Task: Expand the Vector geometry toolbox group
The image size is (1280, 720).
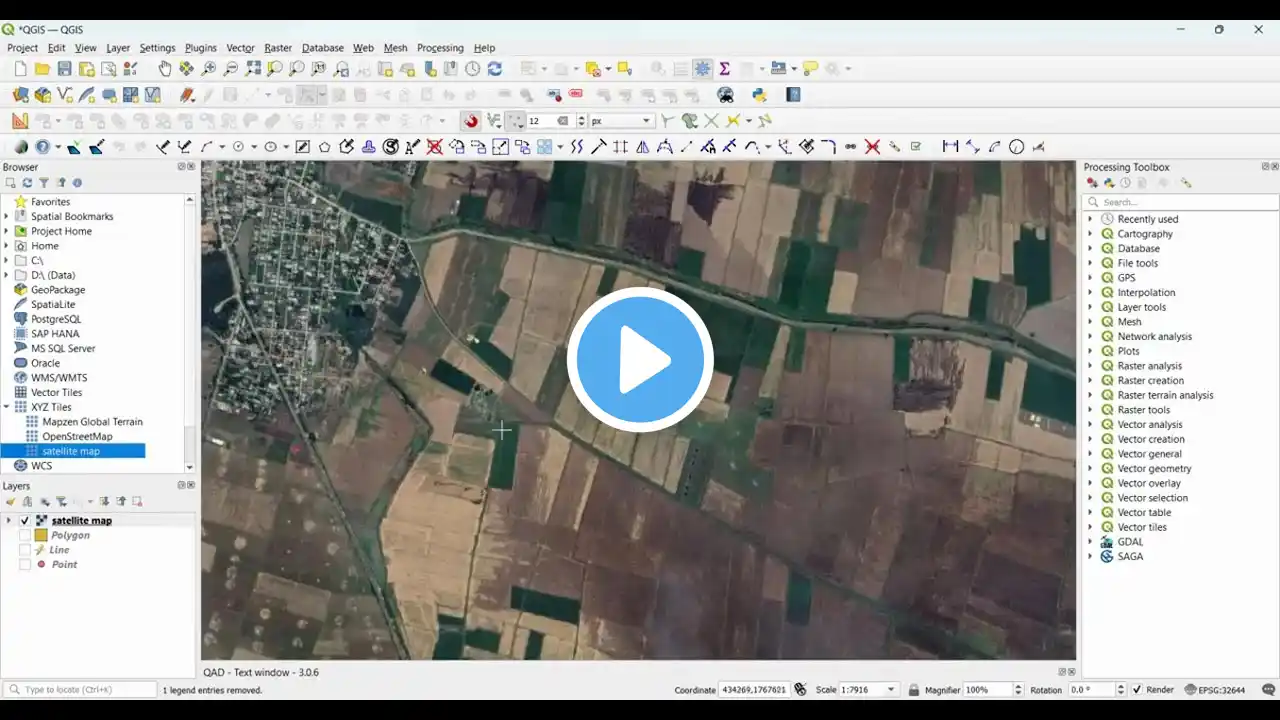Action: (x=1090, y=468)
